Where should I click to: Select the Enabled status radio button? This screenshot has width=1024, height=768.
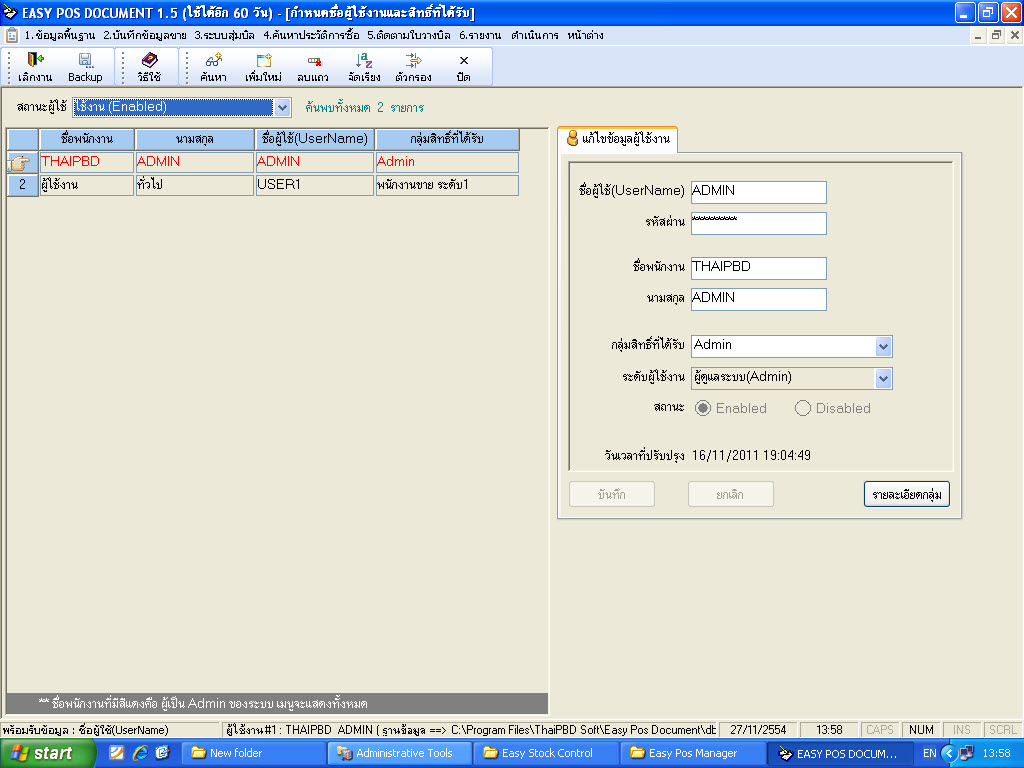[x=703, y=408]
